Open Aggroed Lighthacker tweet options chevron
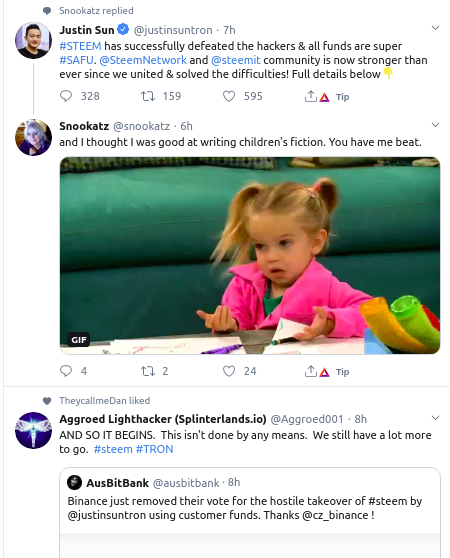 pos(435,417)
